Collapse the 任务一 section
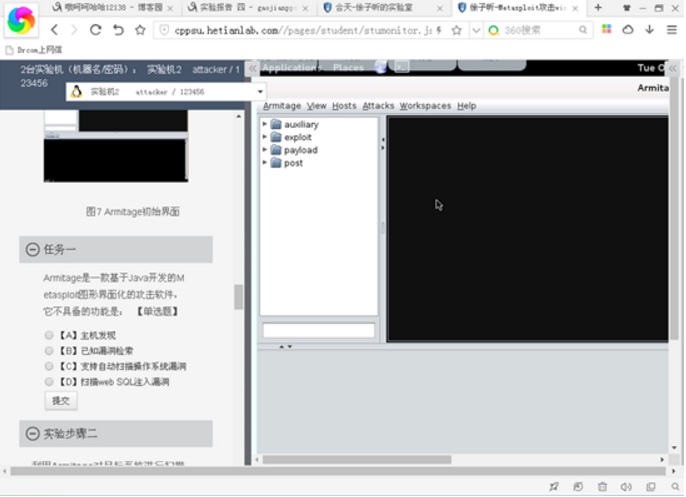Screen dimensions: 686x497 pyautogui.click(x=32, y=249)
